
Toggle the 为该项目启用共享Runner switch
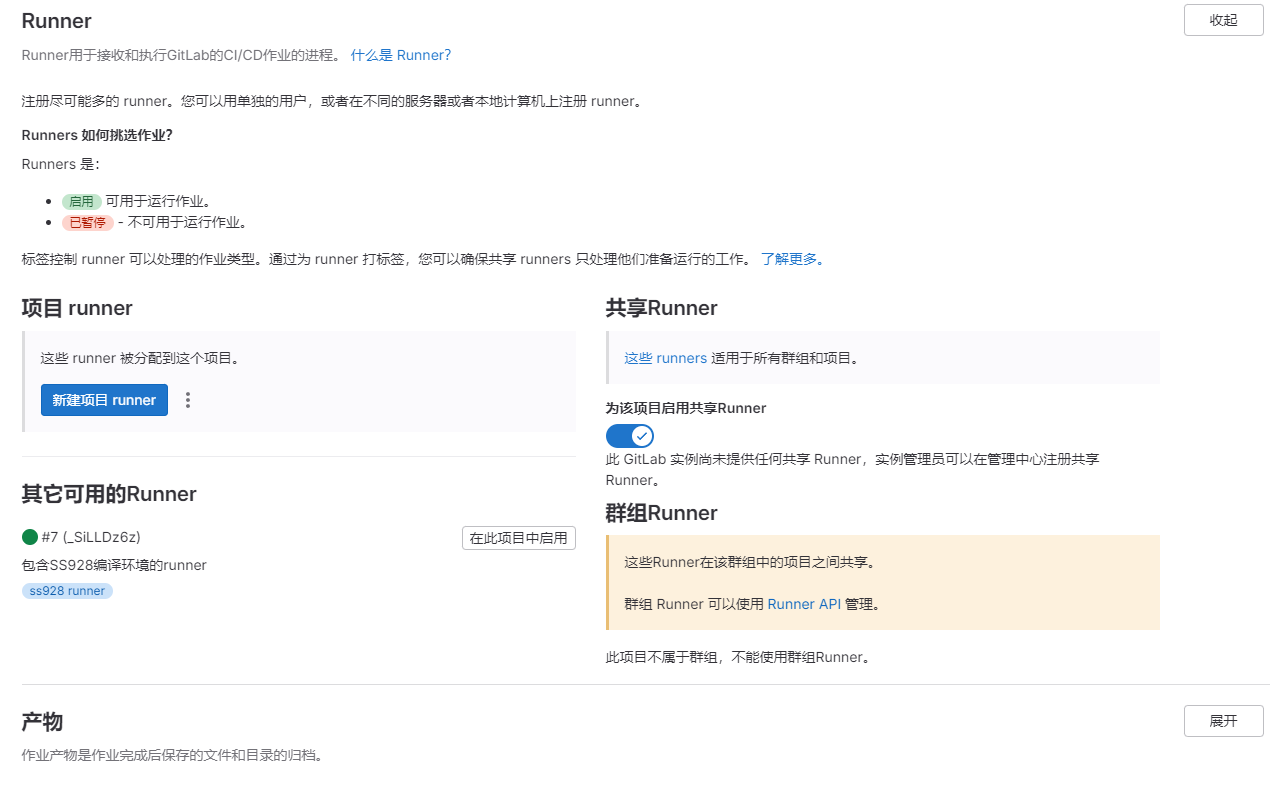630,435
